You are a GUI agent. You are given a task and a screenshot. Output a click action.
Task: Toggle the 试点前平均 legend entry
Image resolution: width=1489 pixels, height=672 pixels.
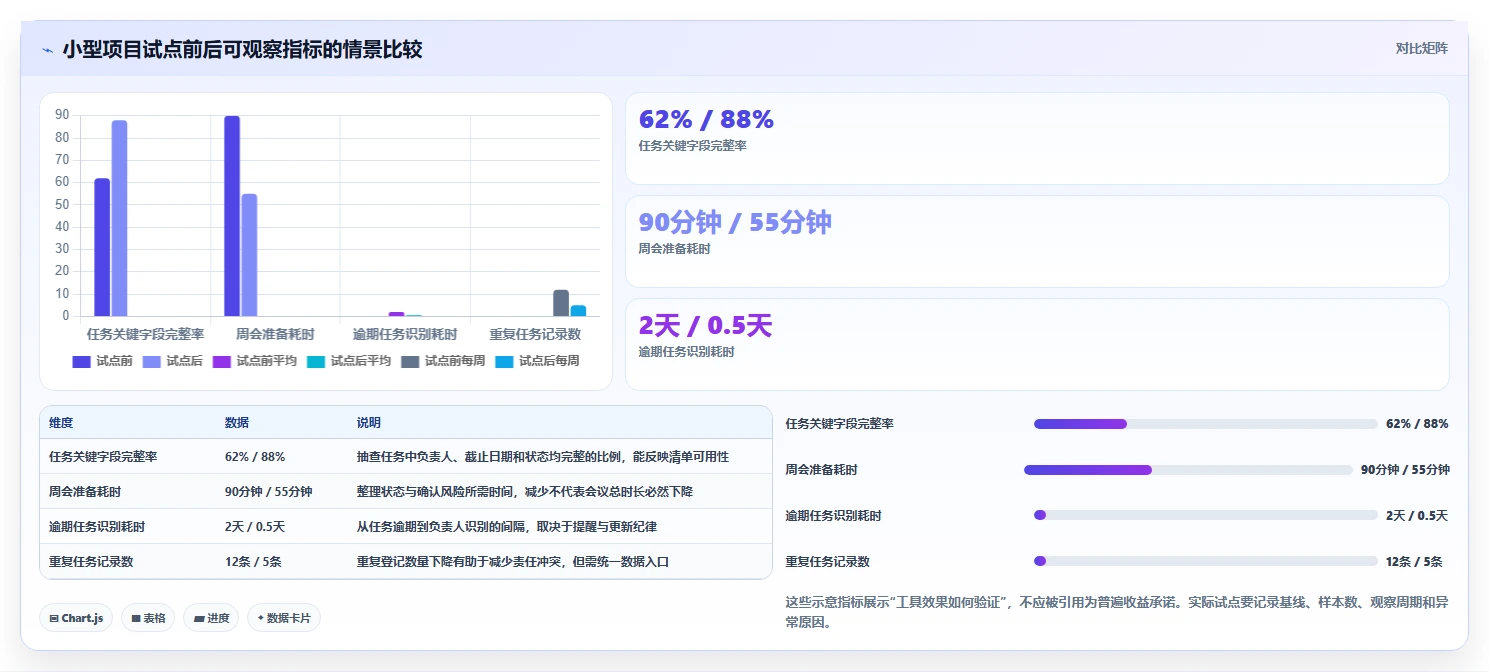coord(254,361)
